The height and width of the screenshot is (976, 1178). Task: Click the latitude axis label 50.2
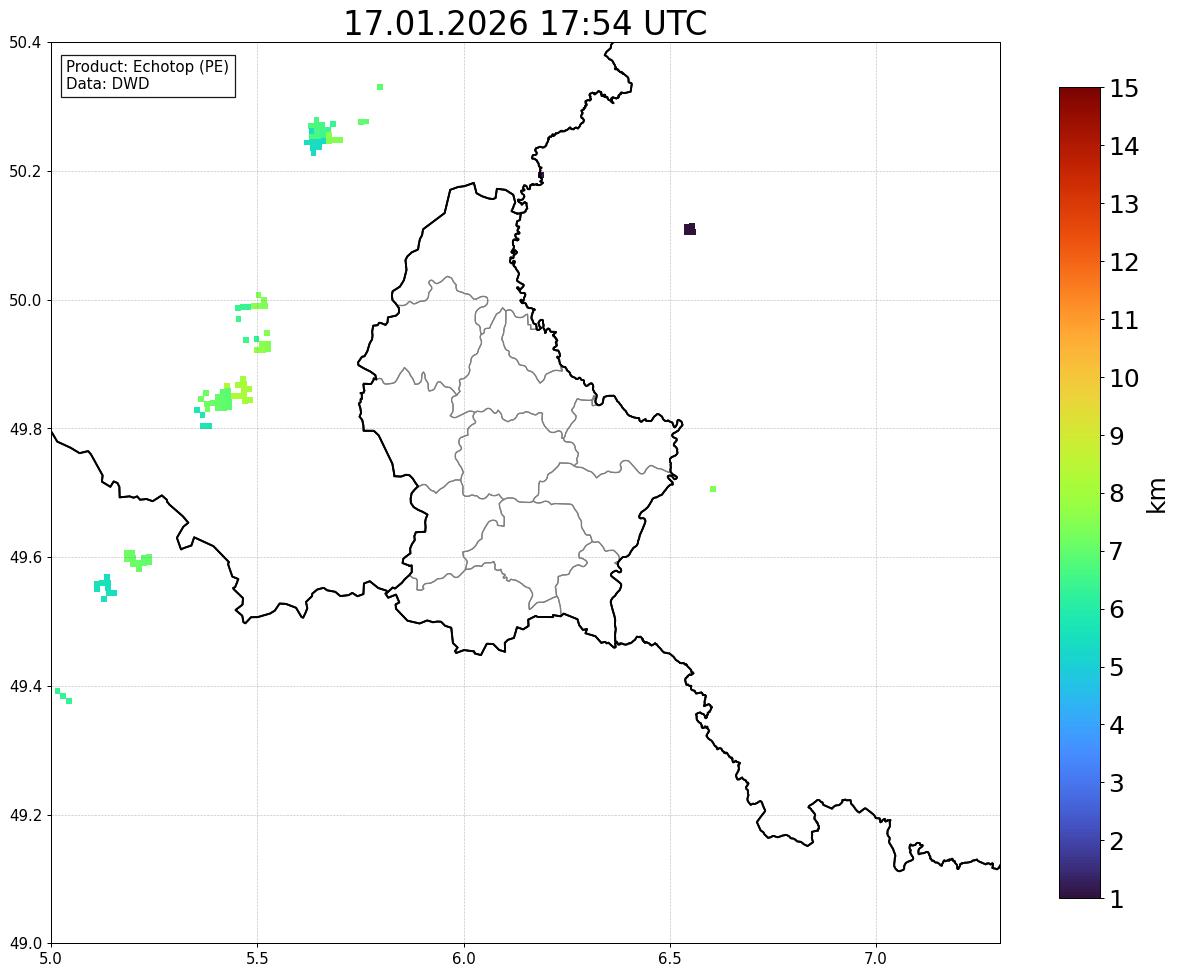pyautogui.click(x=25, y=171)
